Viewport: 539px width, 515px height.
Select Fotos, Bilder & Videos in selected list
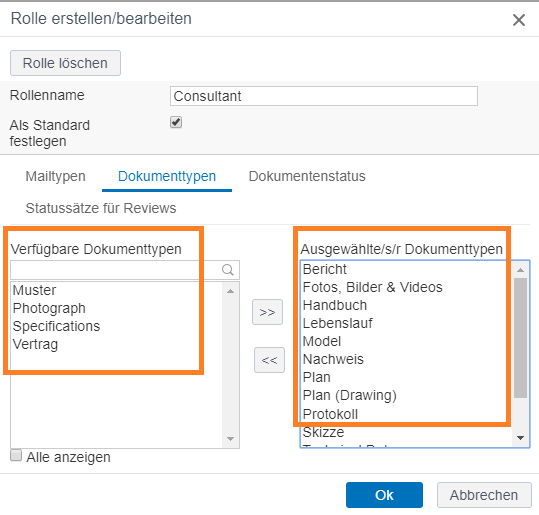(373, 287)
